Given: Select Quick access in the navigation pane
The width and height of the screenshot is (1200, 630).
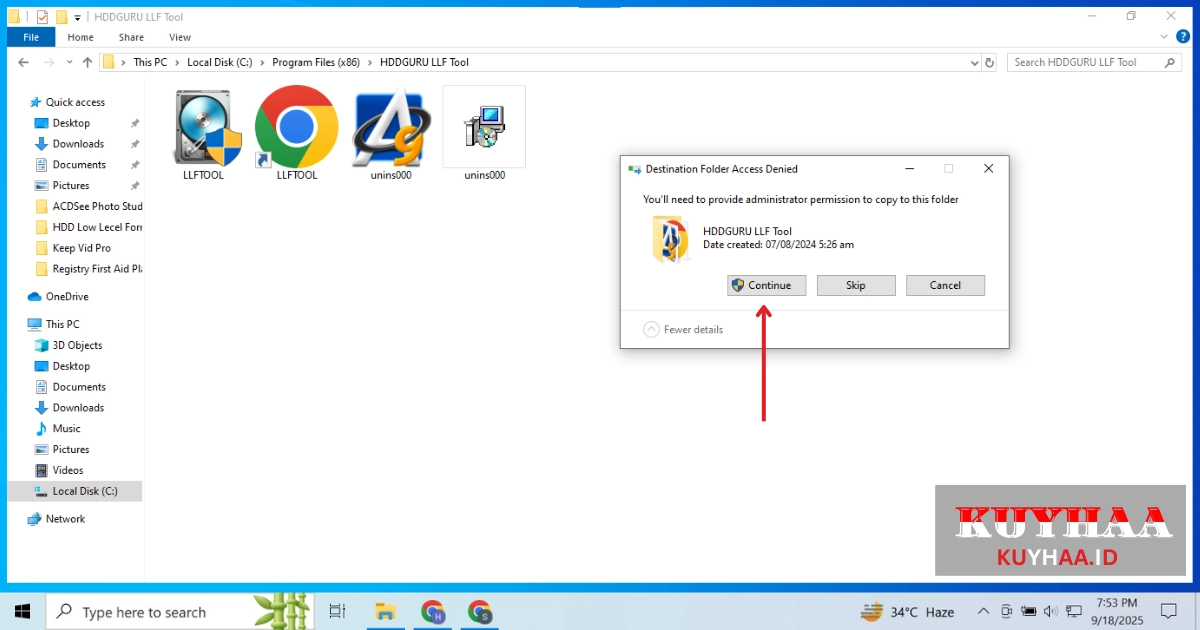Looking at the screenshot, I should [75, 102].
